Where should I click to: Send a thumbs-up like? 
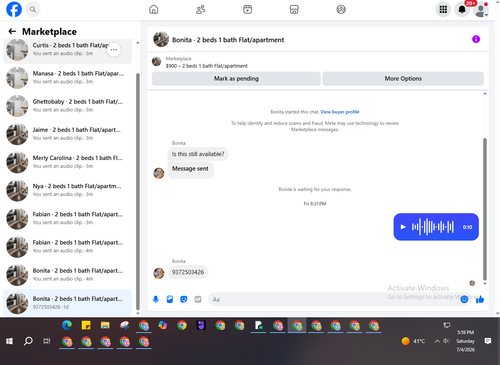click(480, 299)
